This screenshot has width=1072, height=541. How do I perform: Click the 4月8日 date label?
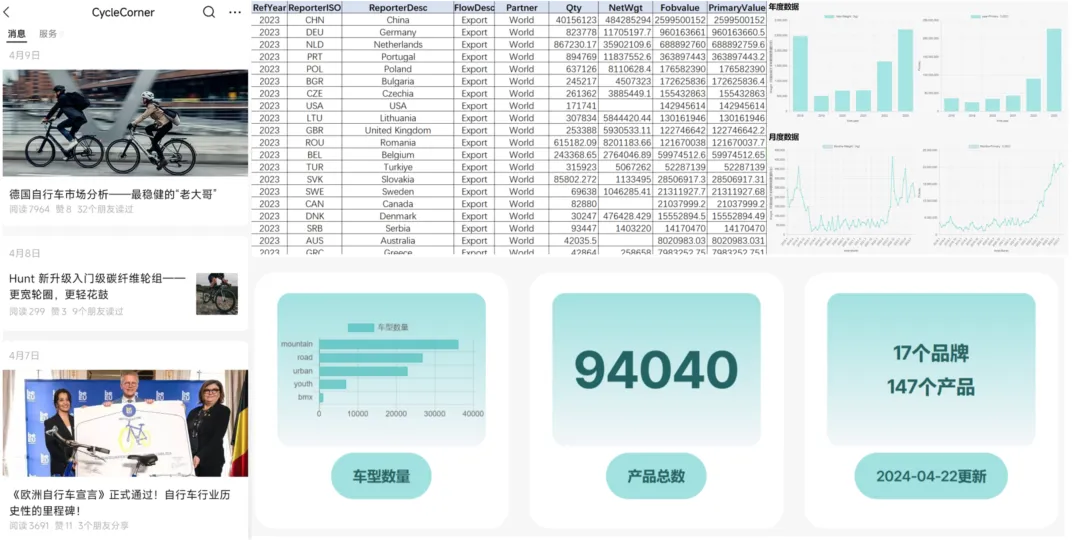point(25,253)
